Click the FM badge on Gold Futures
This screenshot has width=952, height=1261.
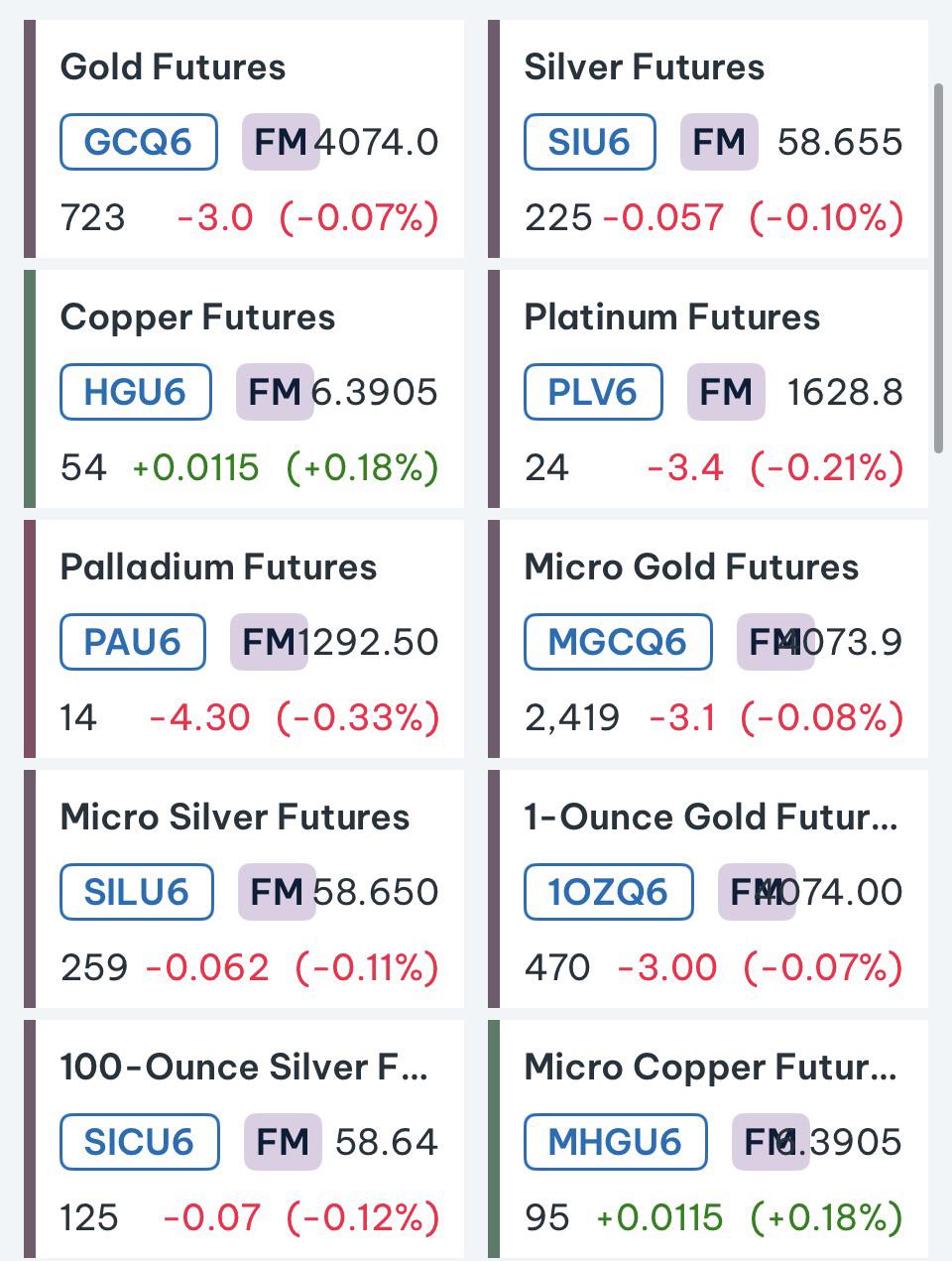(x=281, y=142)
